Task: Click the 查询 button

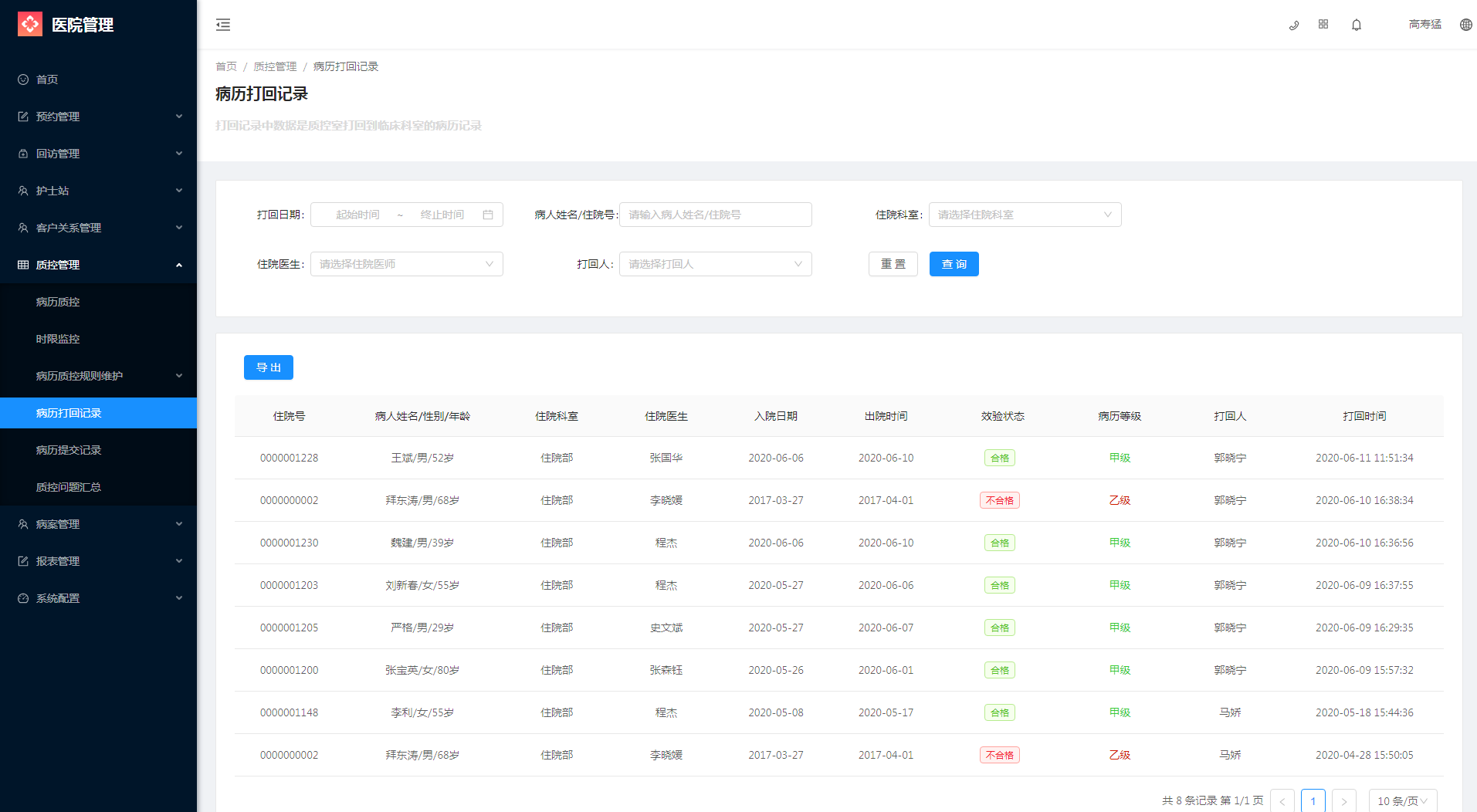Action: (x=954, y=264)
